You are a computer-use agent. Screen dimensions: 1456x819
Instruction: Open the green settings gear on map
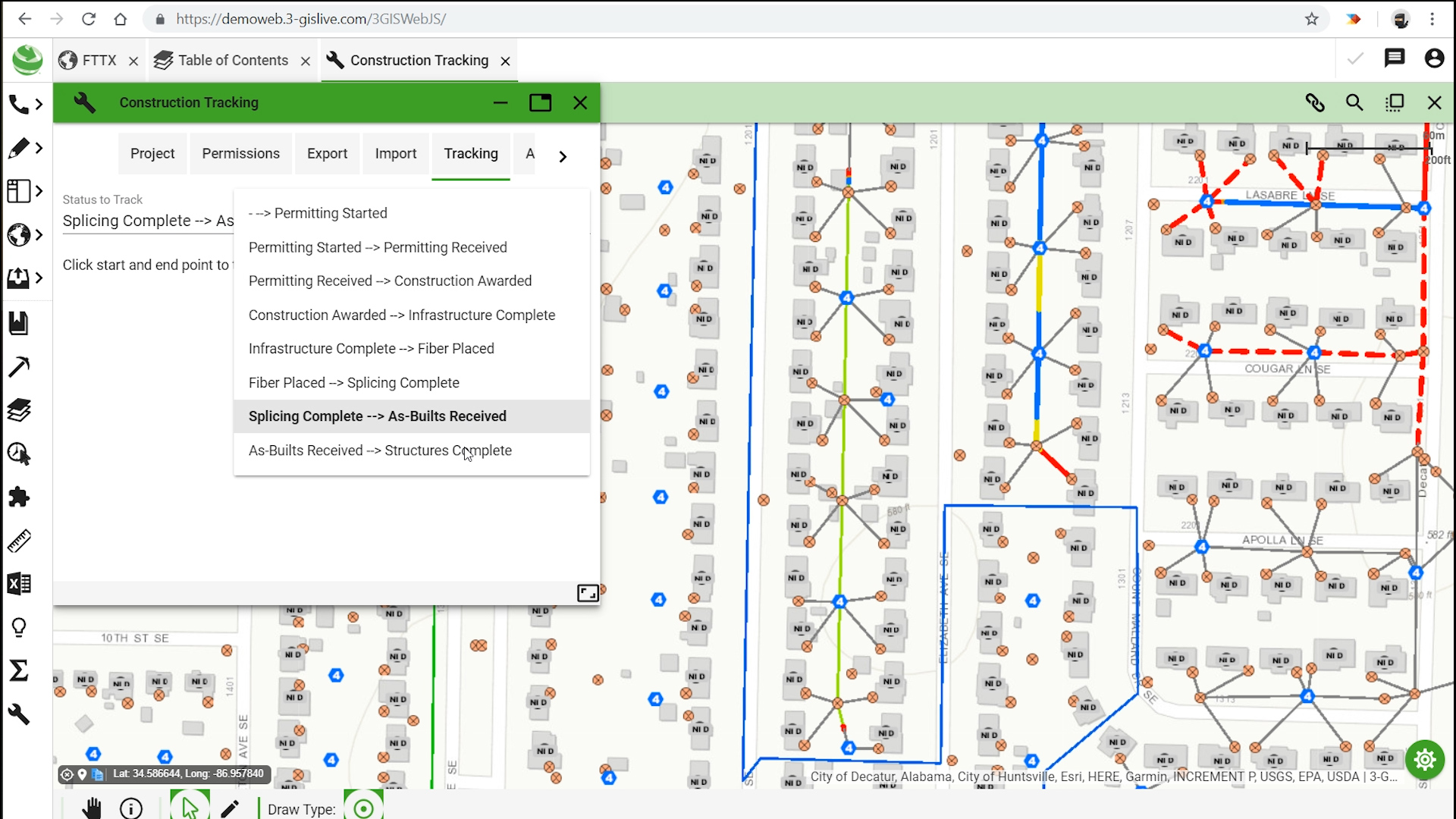1424,759
